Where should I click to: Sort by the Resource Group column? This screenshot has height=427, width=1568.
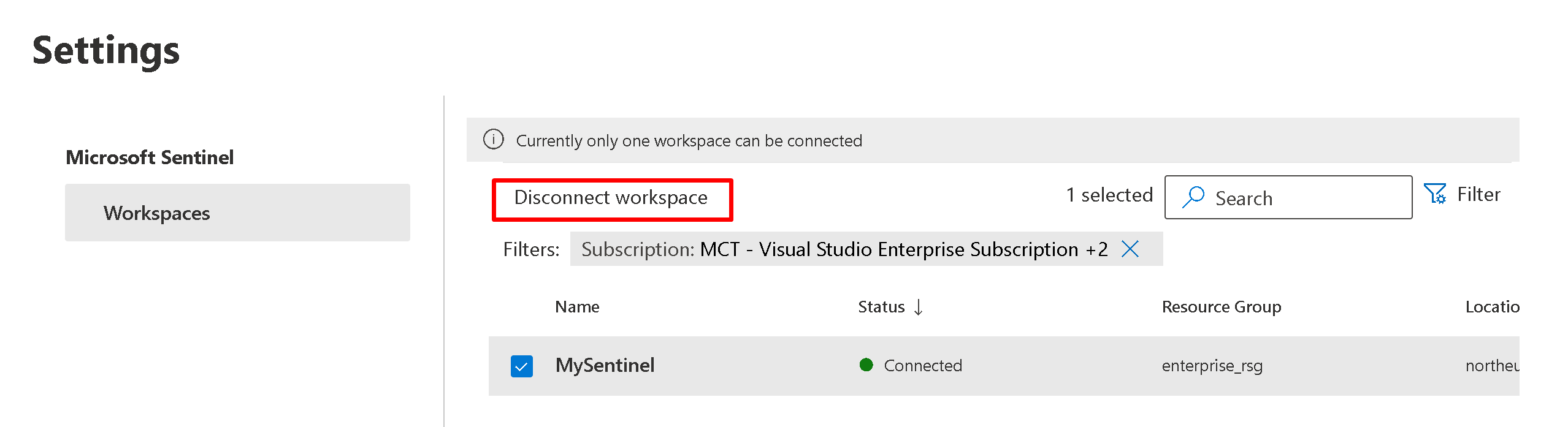tap(1221, 307)
